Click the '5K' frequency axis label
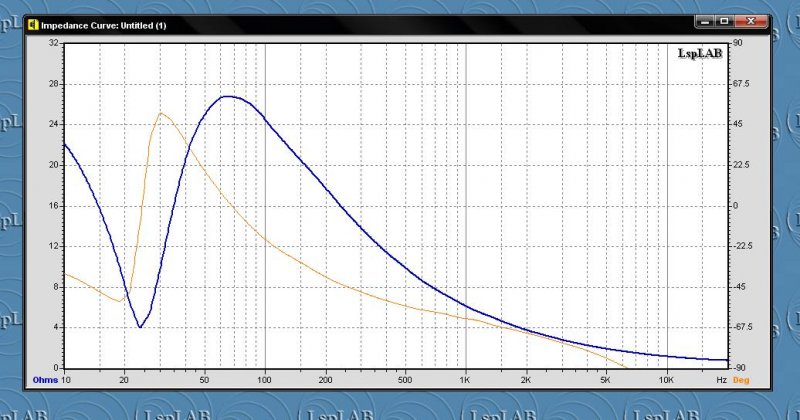This screenshot has height=420, width=800. pos(605,380)
